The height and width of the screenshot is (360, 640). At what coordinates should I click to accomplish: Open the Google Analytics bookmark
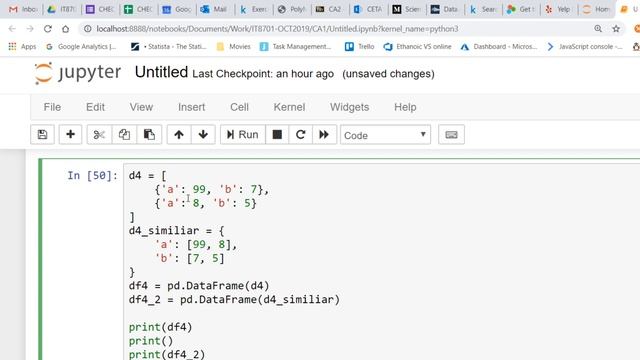(x=81, y=47)
